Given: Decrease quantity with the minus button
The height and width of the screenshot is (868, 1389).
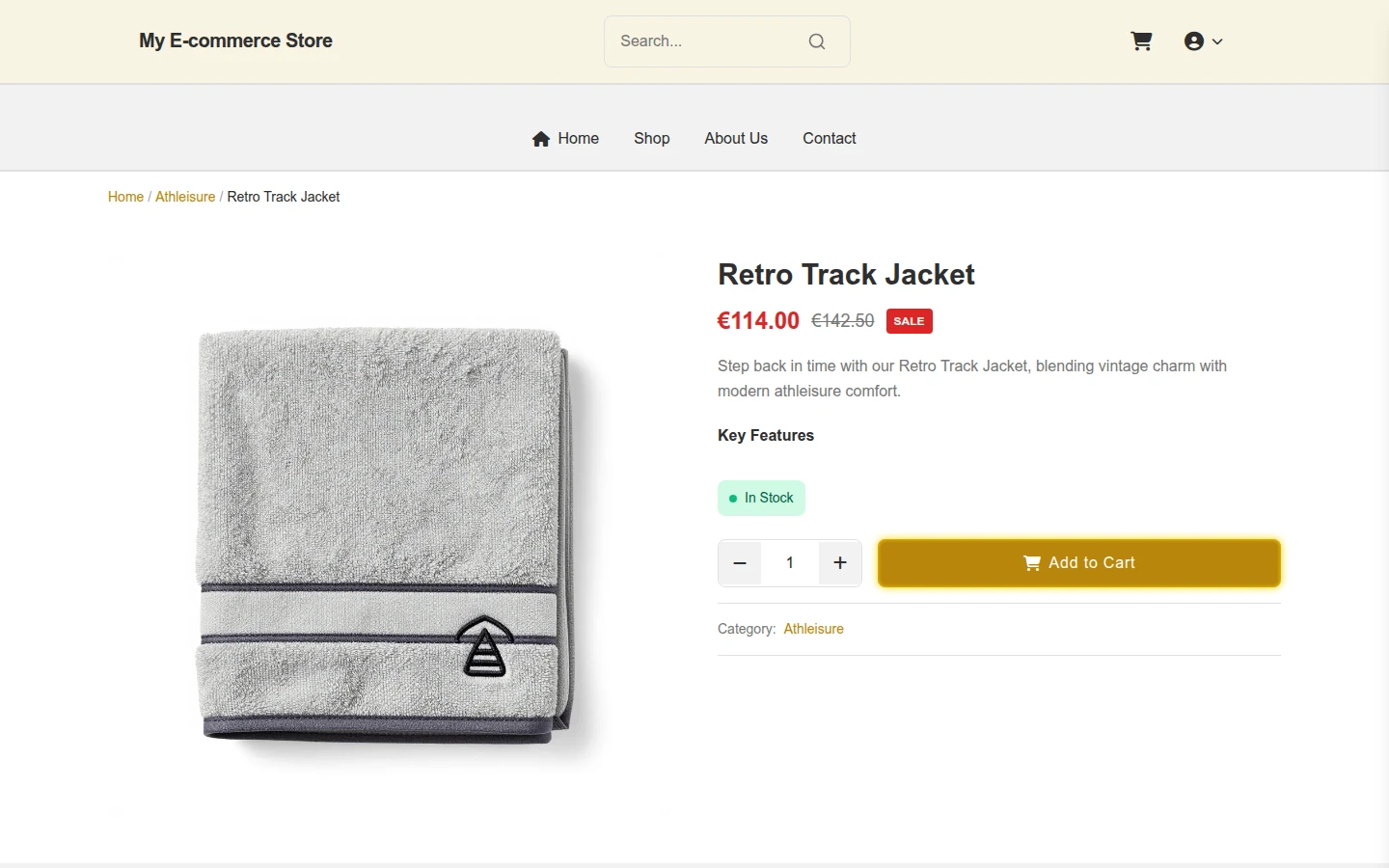Looking at the screenshot, I should 740,563.
